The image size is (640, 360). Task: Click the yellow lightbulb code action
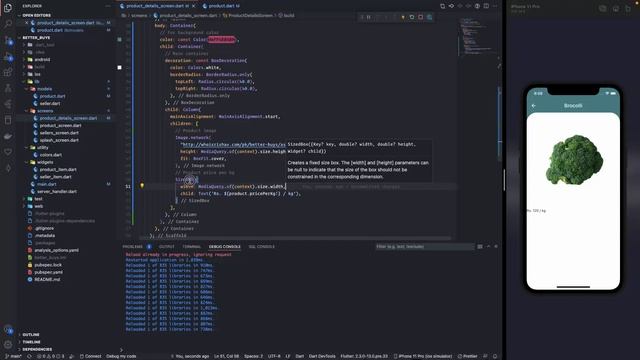pyautogui.click(x=142, y=186)
